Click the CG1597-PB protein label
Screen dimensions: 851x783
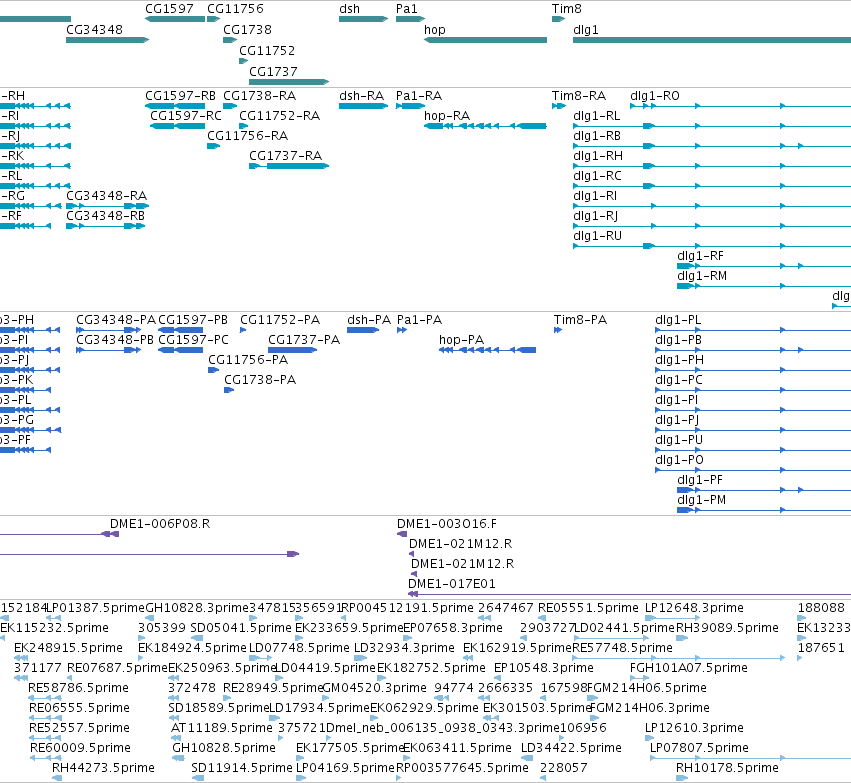[193, 320]
